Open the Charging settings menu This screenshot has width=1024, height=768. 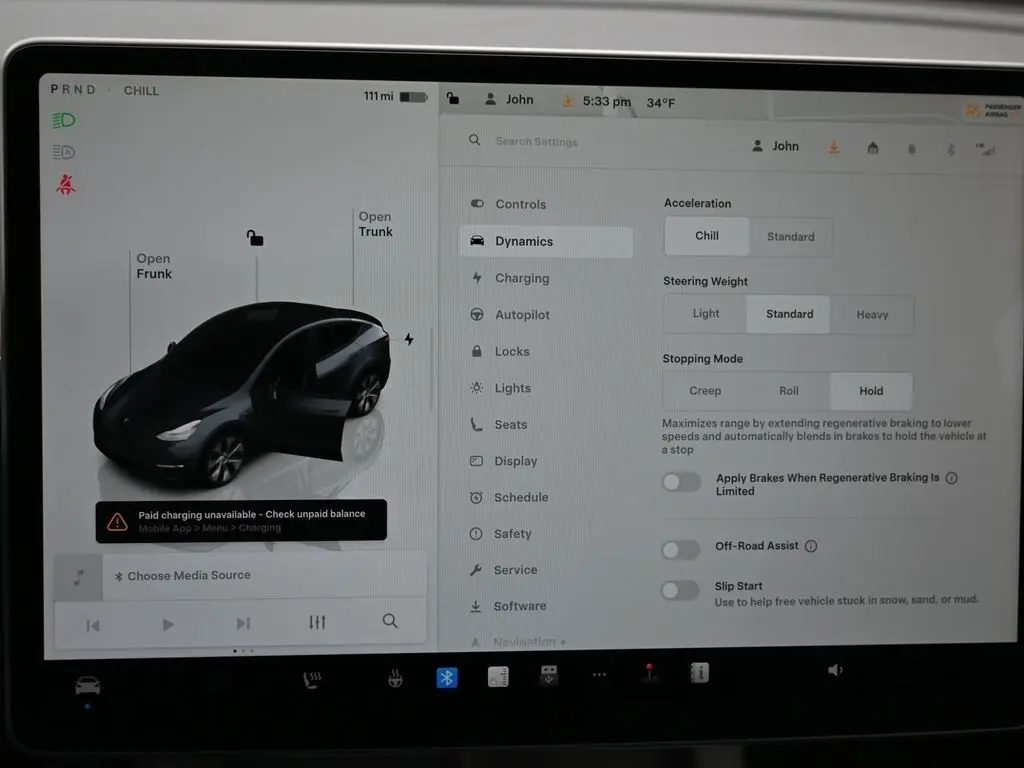[521, 278]
